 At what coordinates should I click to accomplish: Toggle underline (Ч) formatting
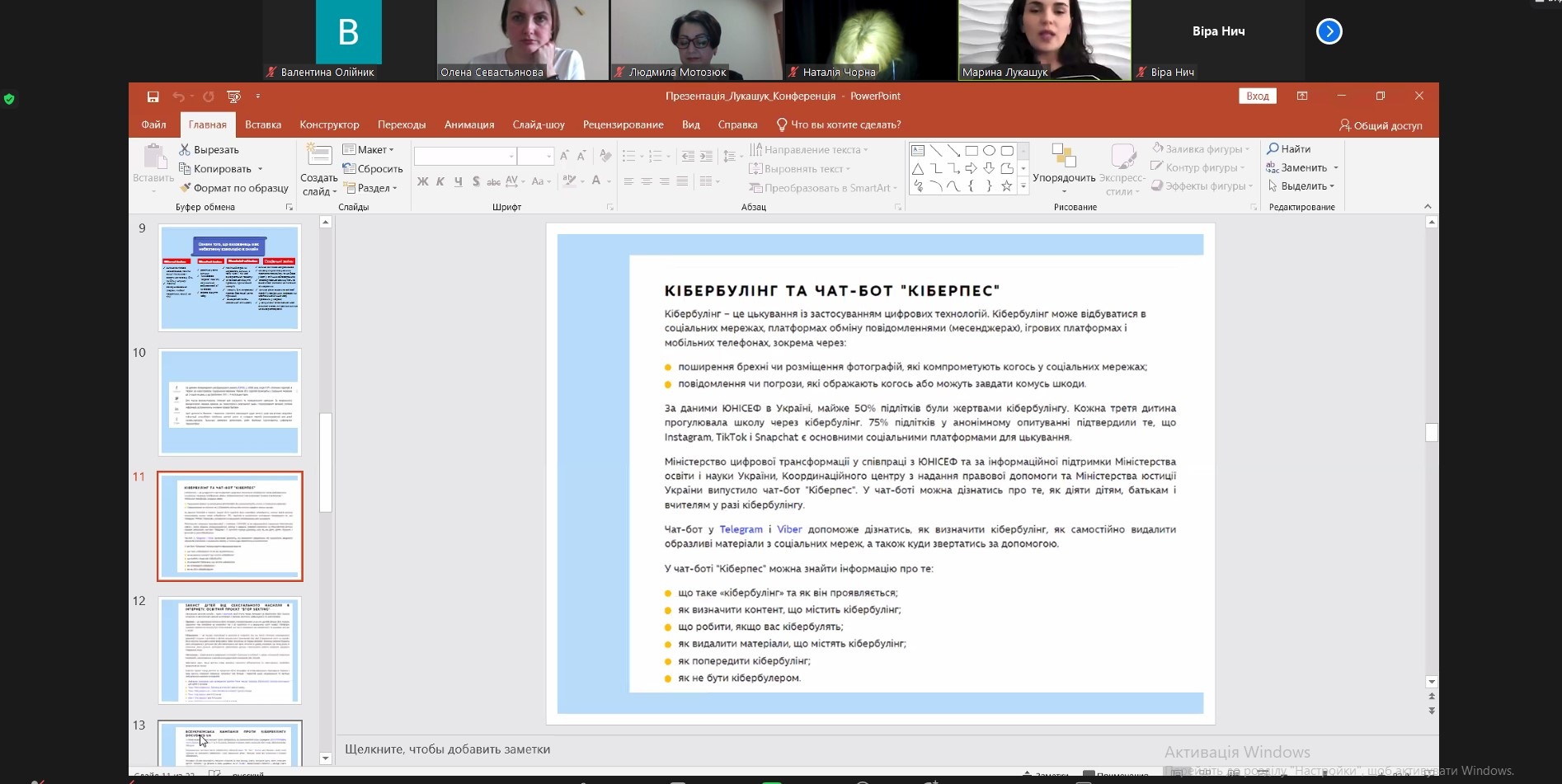(x=459, y=181)
